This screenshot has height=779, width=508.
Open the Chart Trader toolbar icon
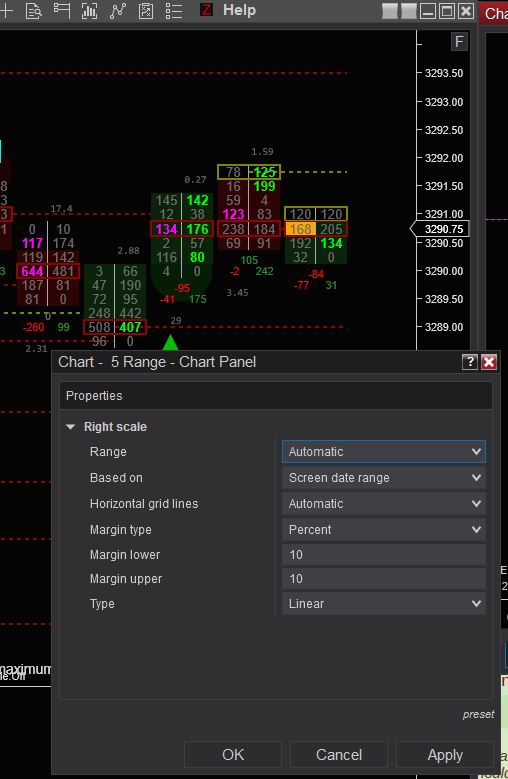tap(62, 10)
